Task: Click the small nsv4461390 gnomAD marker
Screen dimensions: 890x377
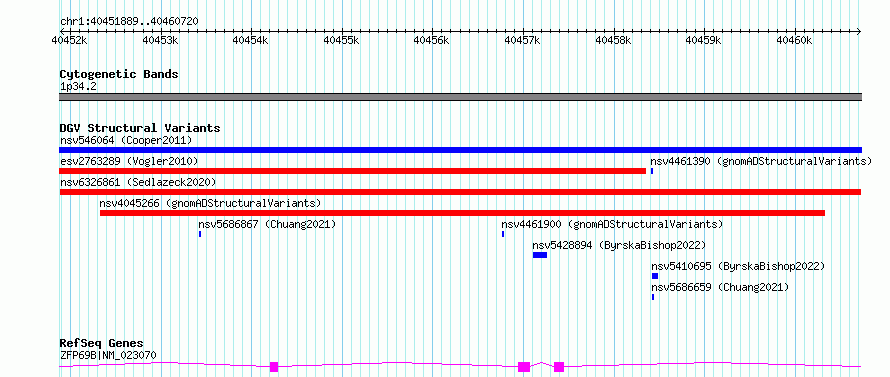Action: pyautogui.click(x=652, y=171)
